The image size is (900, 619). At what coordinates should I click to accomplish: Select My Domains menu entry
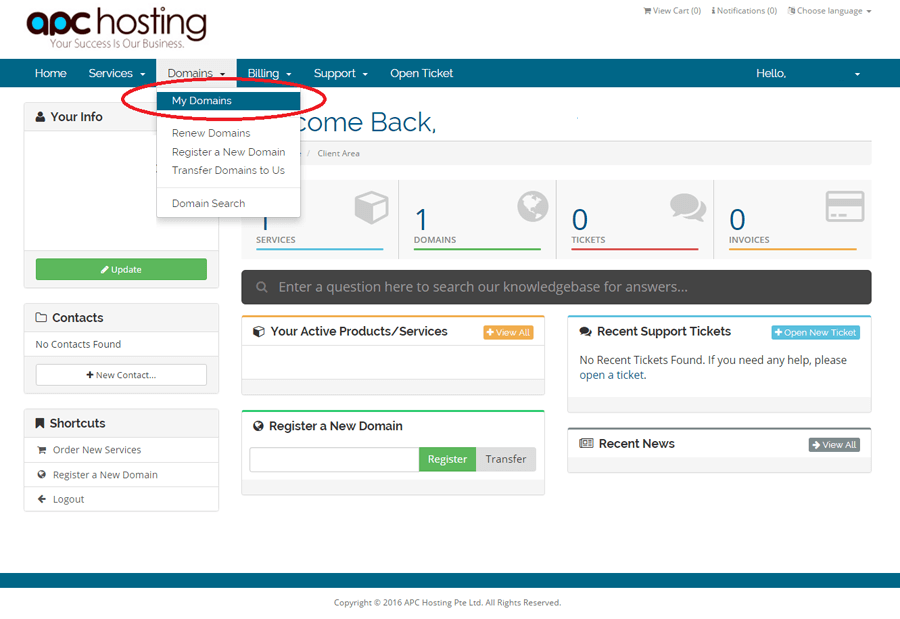coord(228,100)
